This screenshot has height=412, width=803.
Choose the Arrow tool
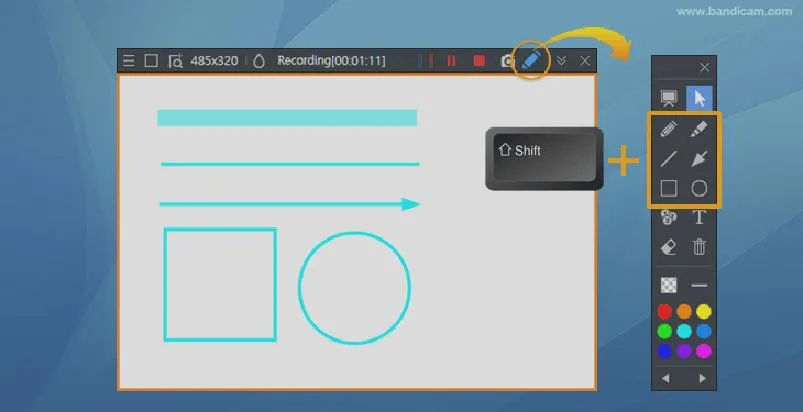[x=699, y=159]
